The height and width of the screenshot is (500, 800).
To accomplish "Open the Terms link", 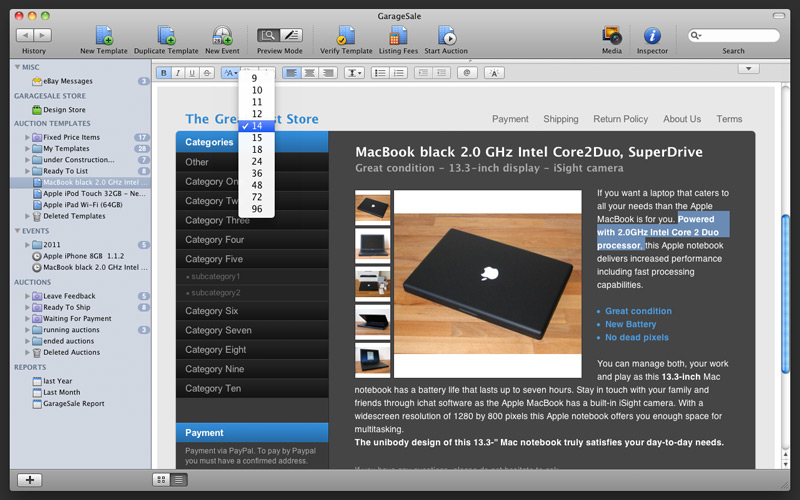I will (x=729, y=119).
